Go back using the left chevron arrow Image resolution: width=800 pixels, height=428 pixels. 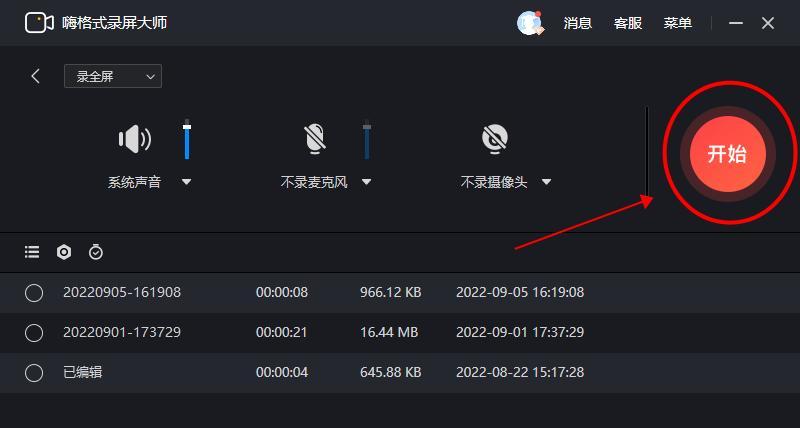35,76
